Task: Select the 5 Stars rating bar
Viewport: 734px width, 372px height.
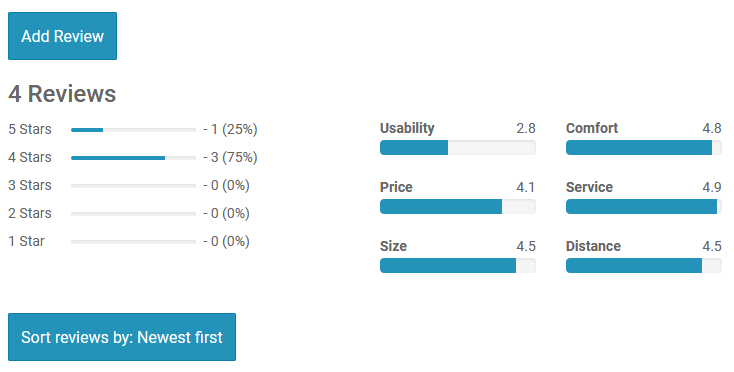Action: pos(133,130)
